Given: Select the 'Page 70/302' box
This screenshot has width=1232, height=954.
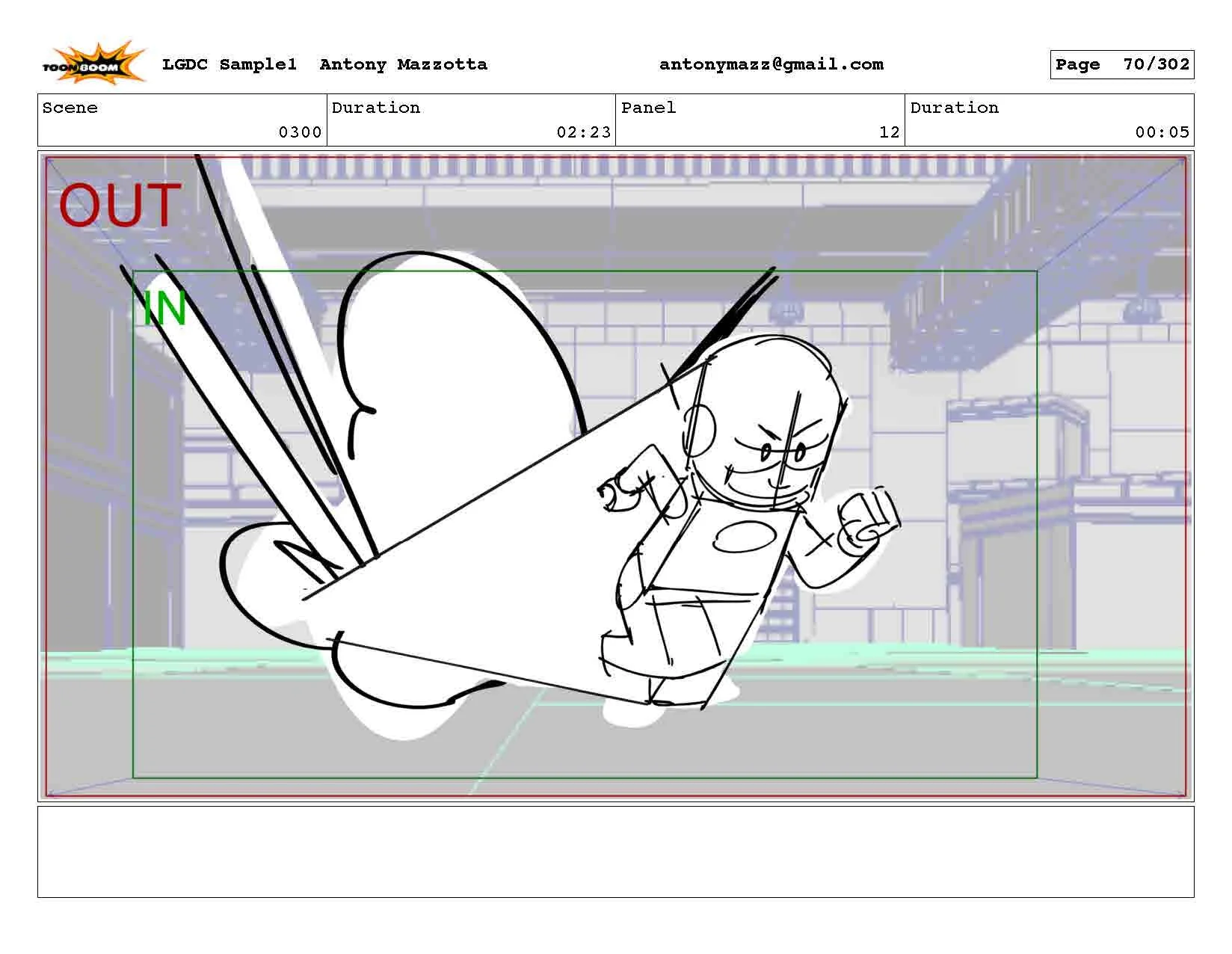Looking at the screenshot, I should coord(1122,64).
